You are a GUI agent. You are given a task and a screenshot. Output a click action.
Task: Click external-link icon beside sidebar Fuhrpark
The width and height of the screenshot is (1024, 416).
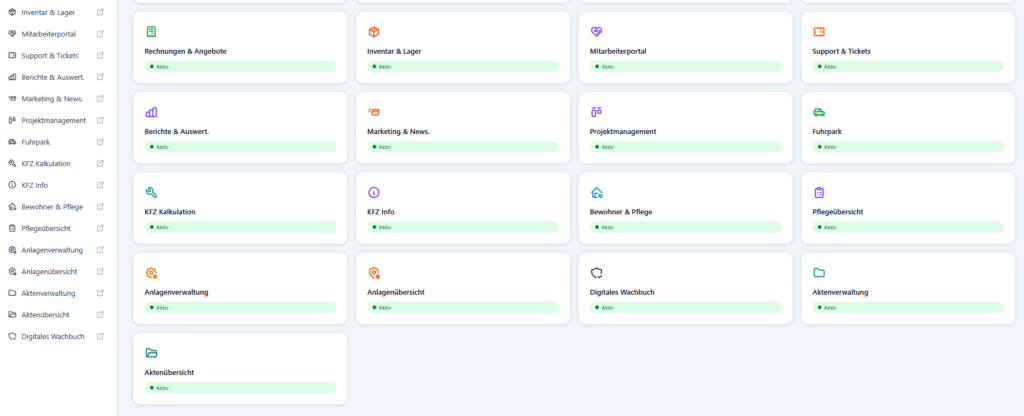pos(100,142)
